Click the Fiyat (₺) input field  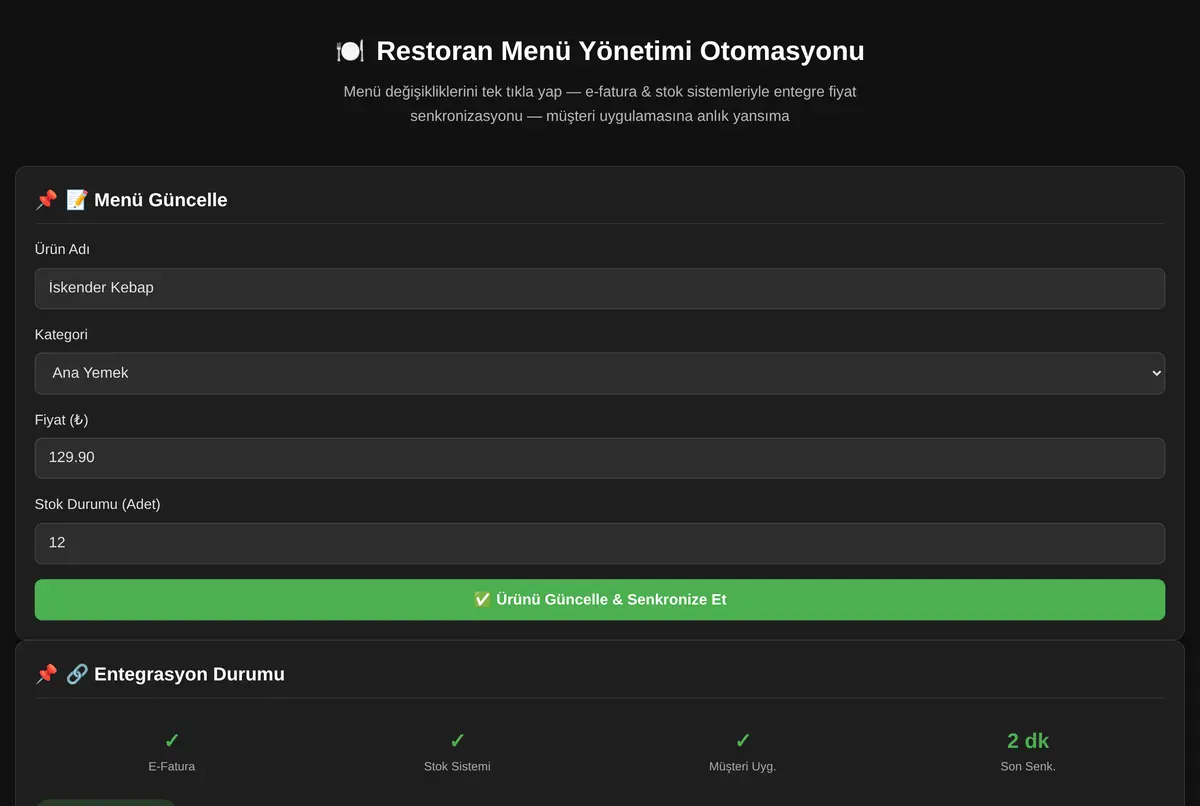[600, 458]
